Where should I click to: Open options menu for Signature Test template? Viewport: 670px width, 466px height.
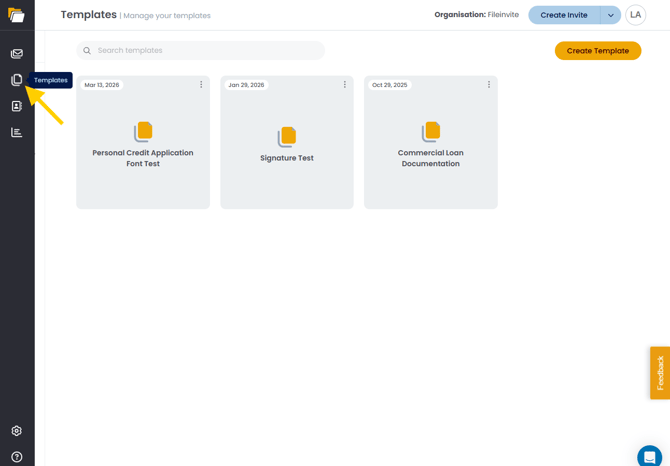pos(345,85)
